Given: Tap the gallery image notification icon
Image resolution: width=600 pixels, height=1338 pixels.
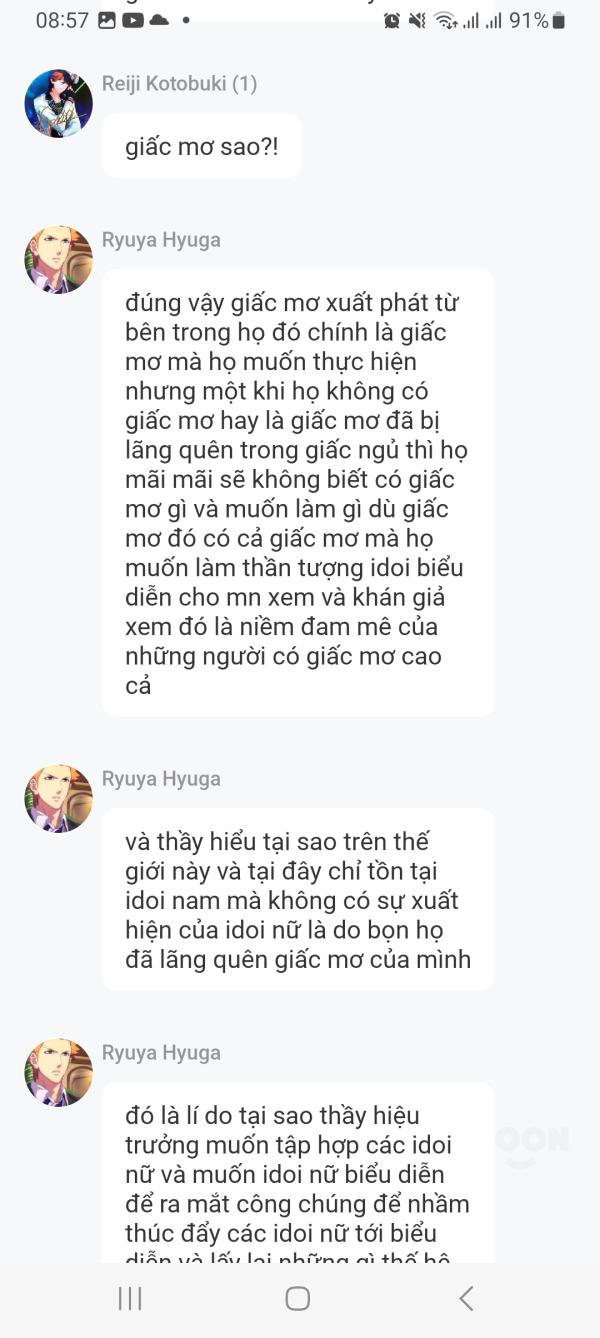Looking at the screenshot, I should point(107,20).
